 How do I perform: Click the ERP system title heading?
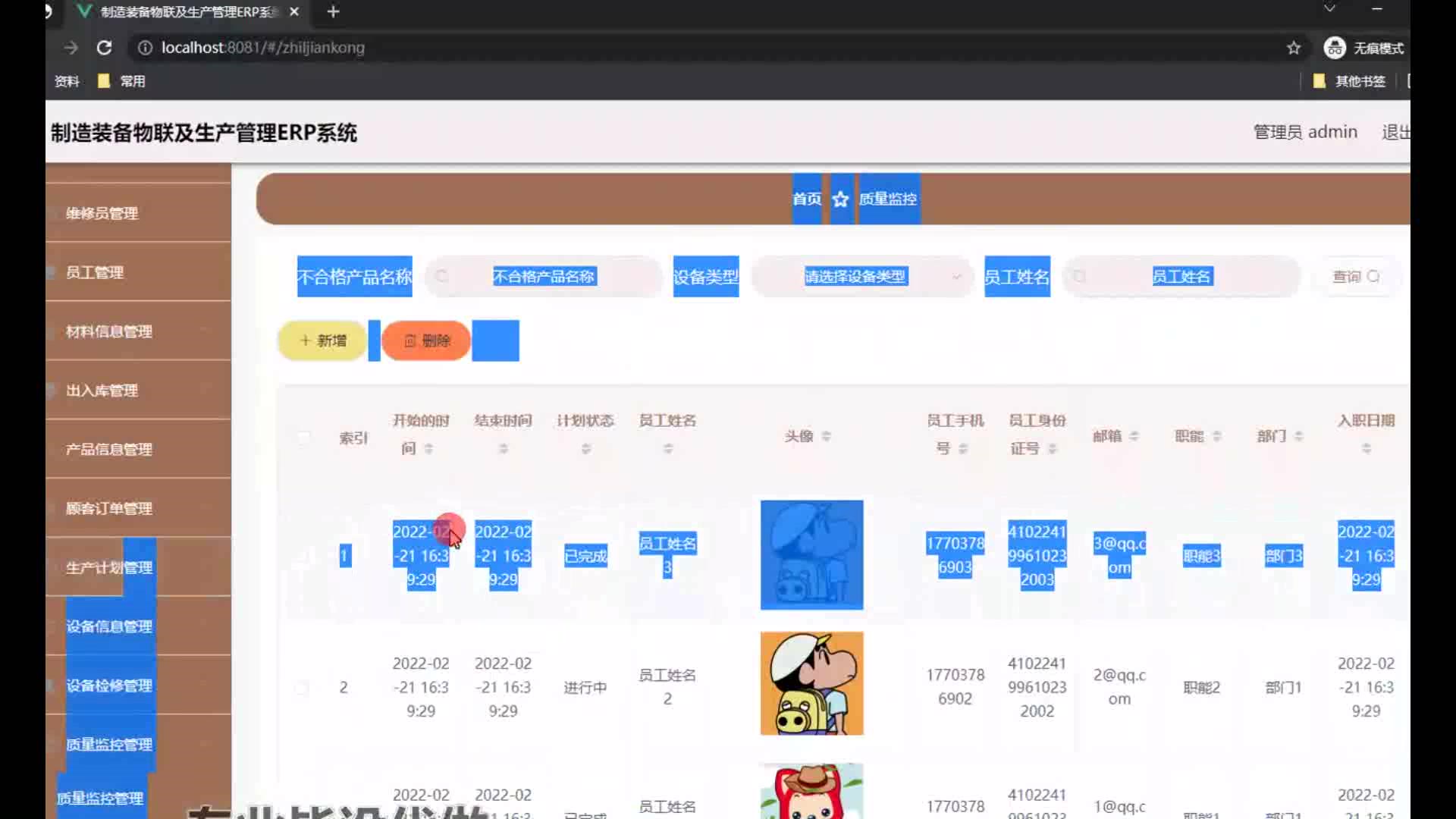(x=203, y=133)
